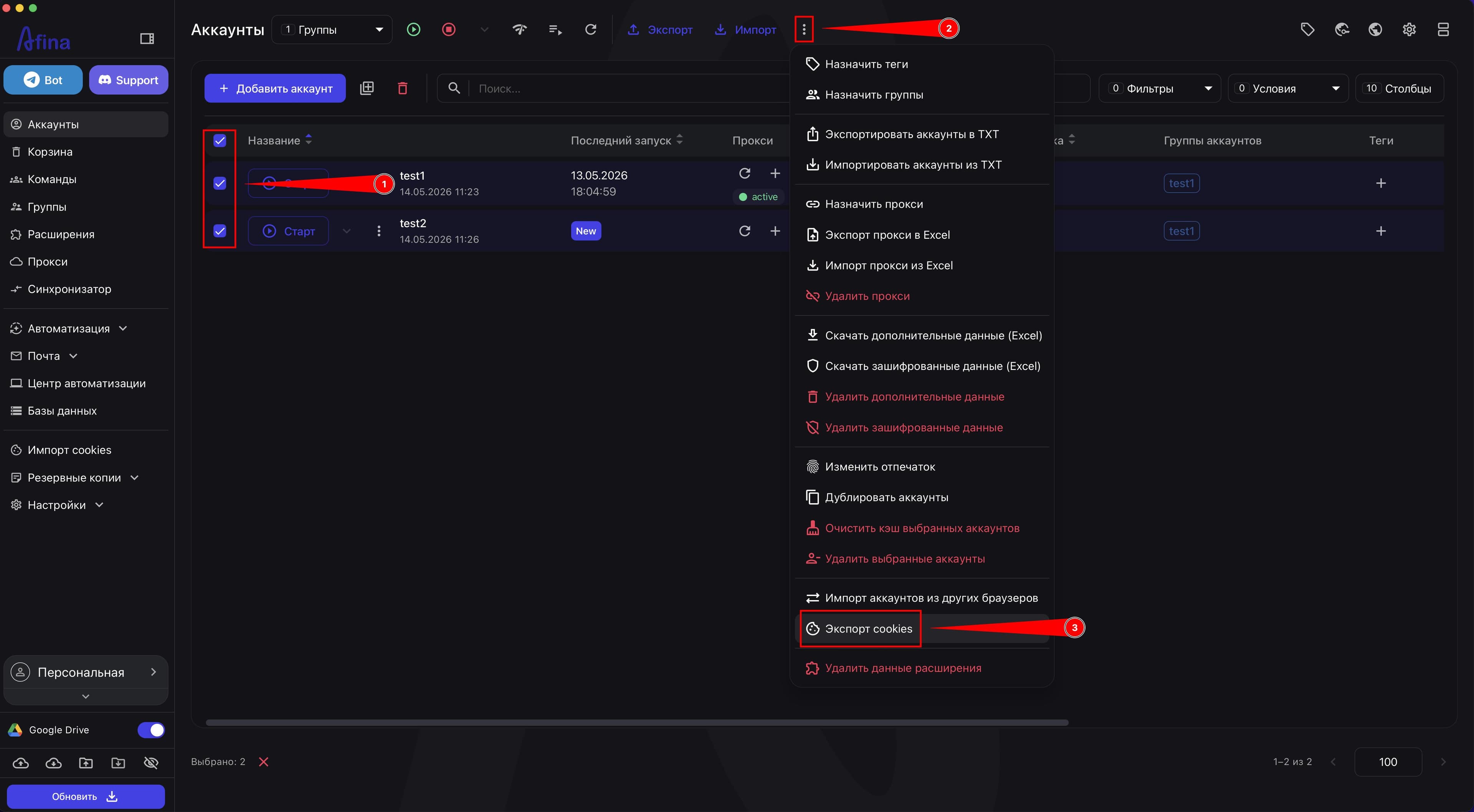Open settings gear icon top right
Screen dimensions: 1474x812
click(1410, 29)
